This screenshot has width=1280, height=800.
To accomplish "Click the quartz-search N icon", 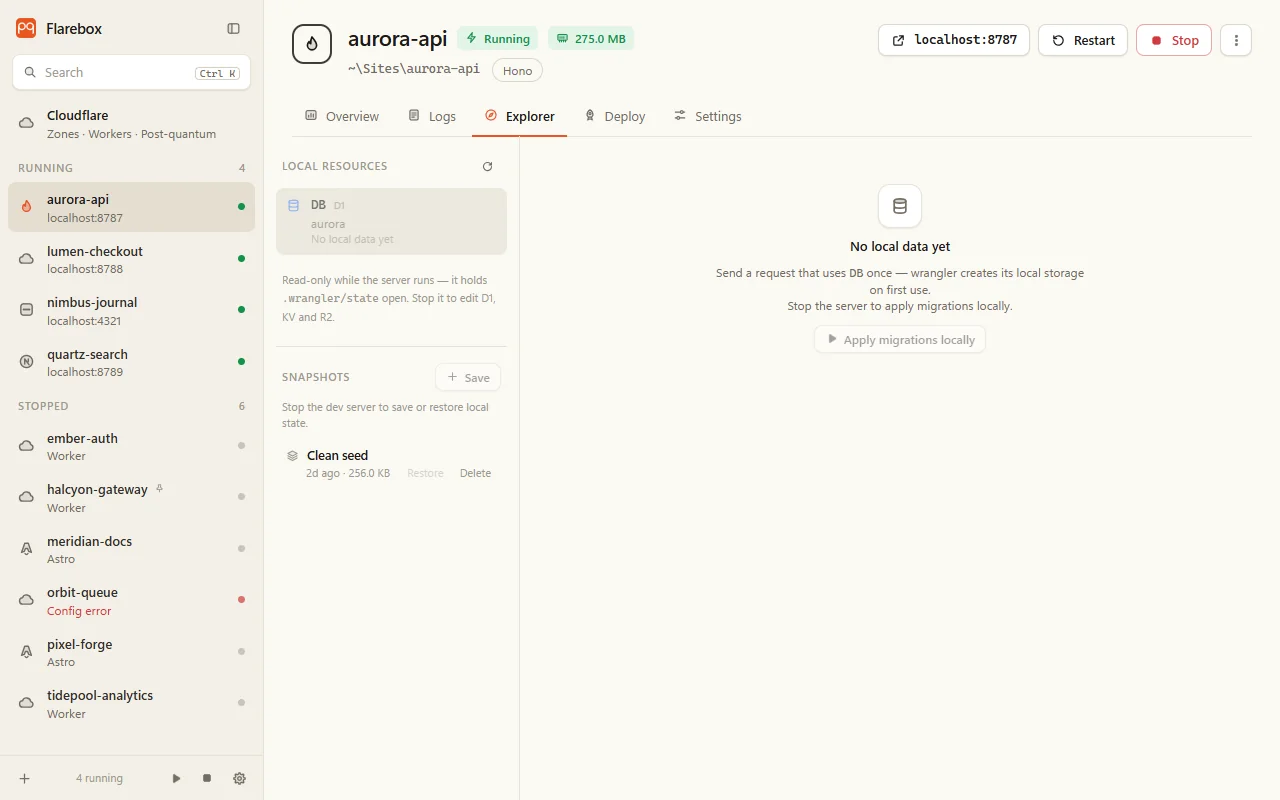I will tap(27, 362).
